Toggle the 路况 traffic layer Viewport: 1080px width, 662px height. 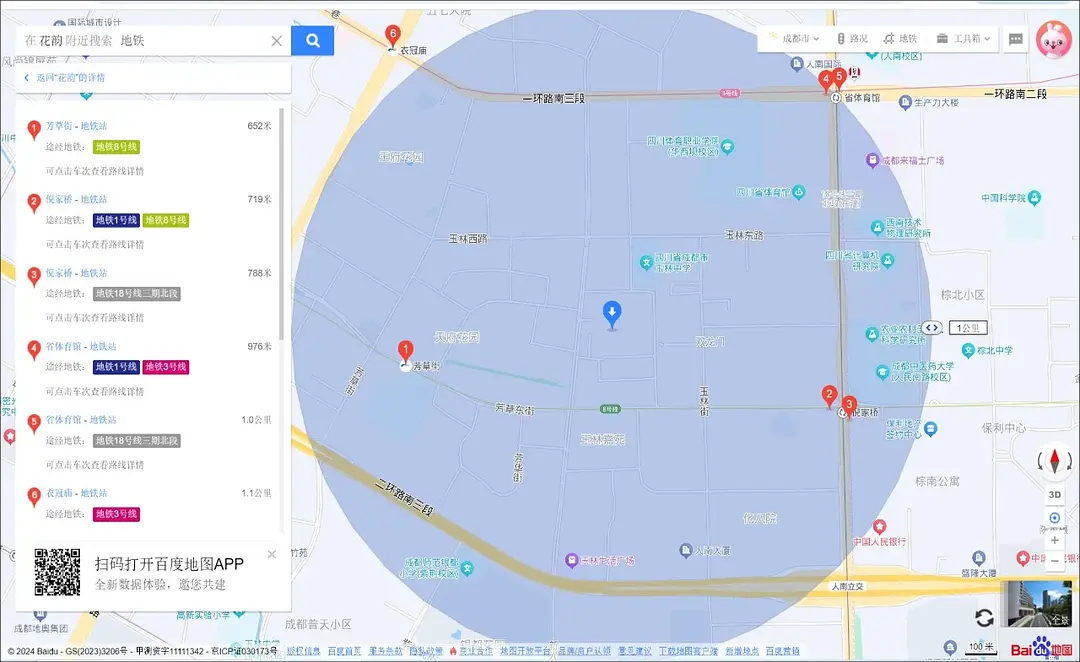(852, 39)
